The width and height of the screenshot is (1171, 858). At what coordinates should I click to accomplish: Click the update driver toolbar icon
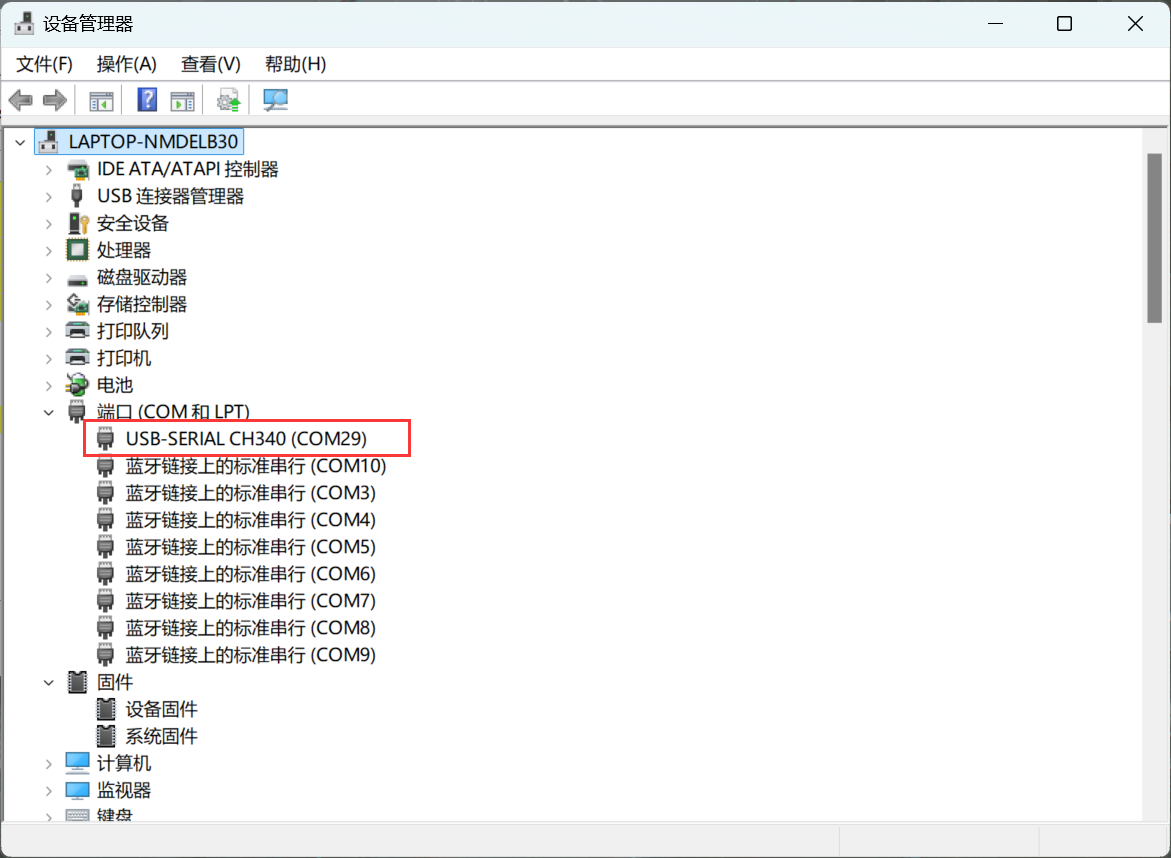pos(229,100)
